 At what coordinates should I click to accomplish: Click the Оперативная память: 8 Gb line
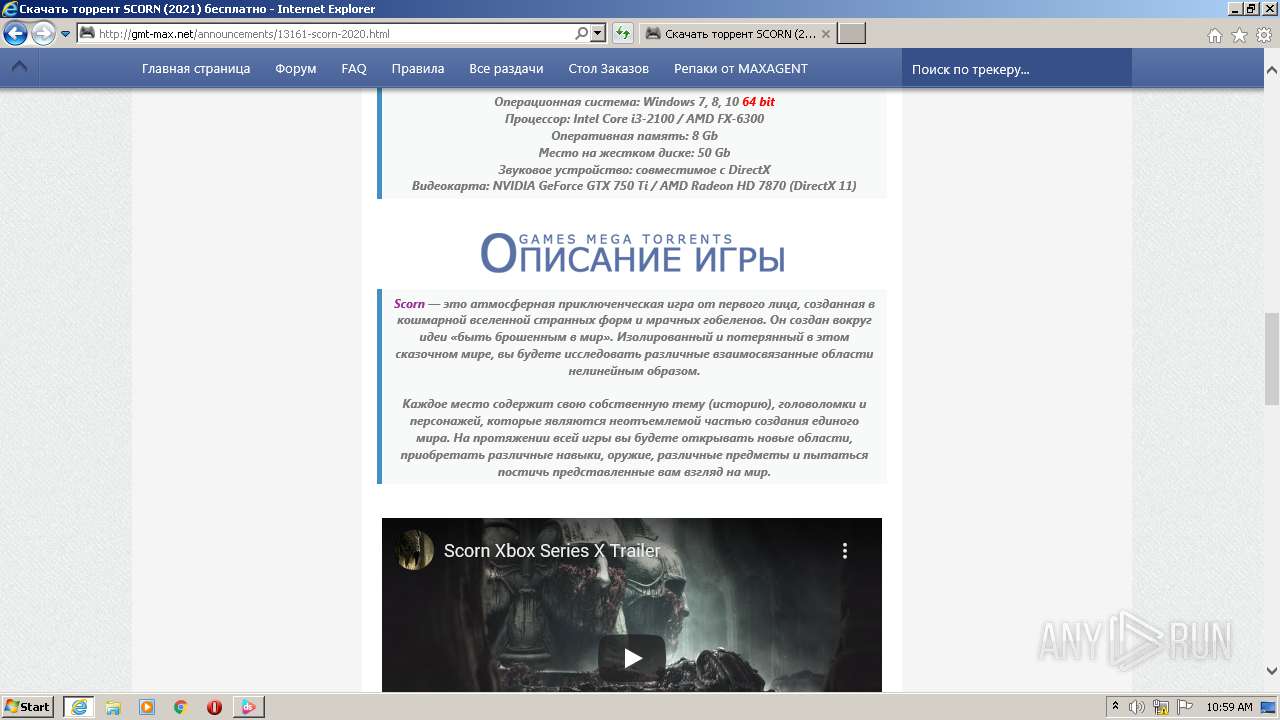(634, 136)
